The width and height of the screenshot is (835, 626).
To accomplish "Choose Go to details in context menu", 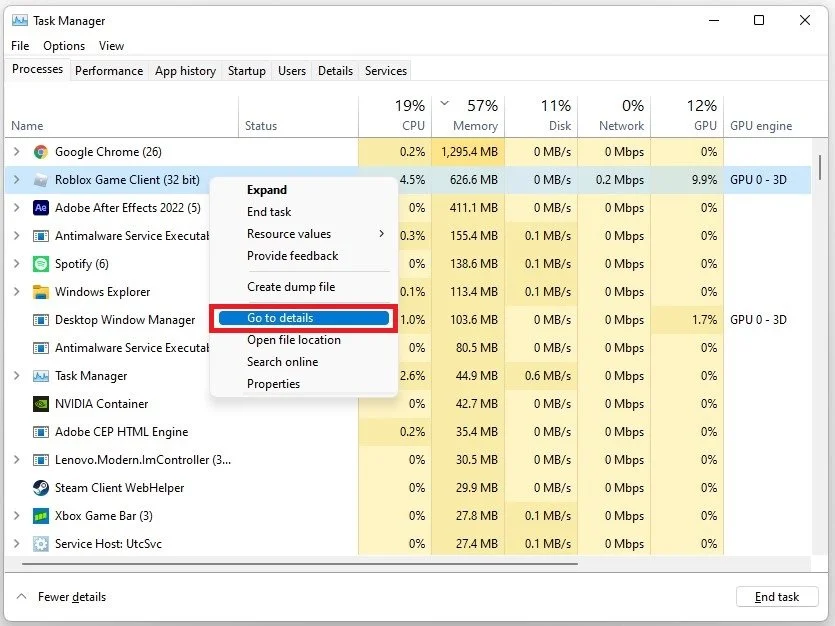I will (304, 318).
